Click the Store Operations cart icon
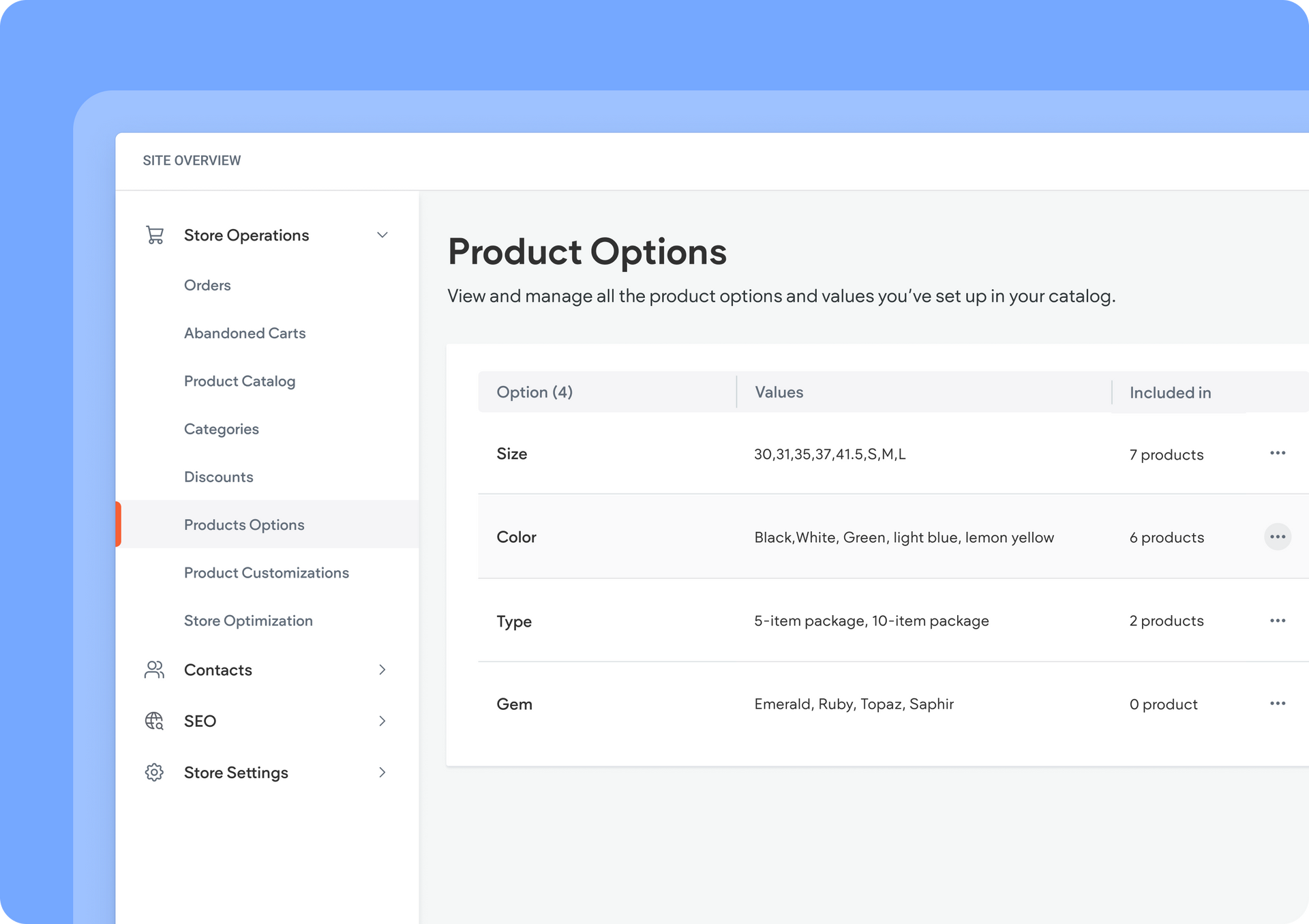1309x924 pixels. [155, 235]
